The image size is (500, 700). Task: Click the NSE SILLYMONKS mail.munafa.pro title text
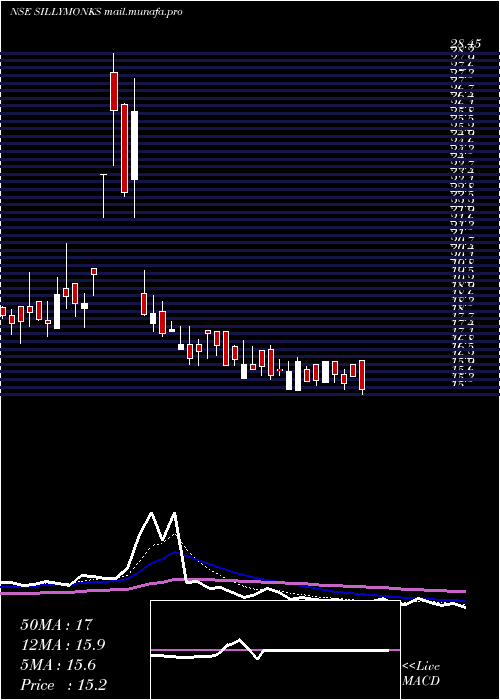96,12
